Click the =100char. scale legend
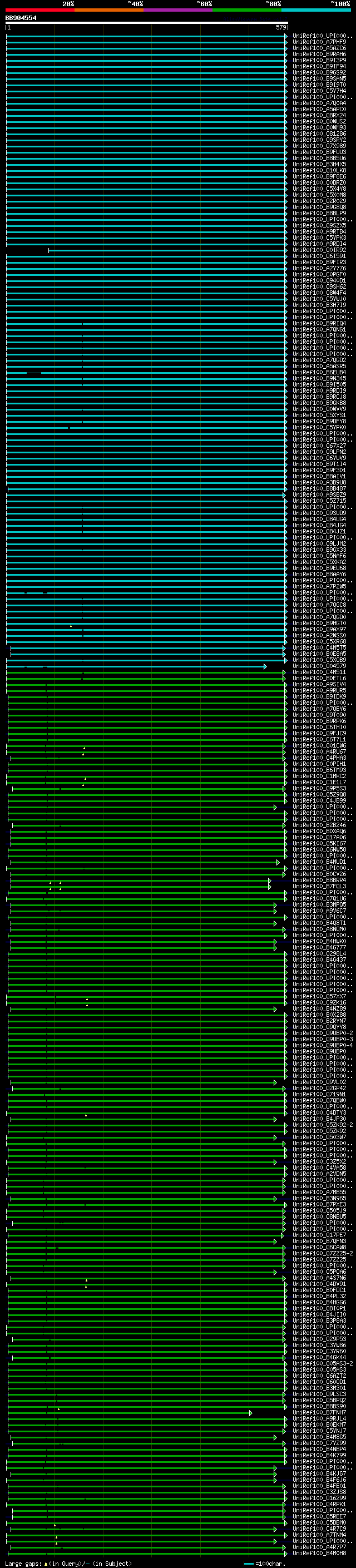The height and width of the screenshot is (1568, 356). pyautogui.click(x=264, y=1563)
